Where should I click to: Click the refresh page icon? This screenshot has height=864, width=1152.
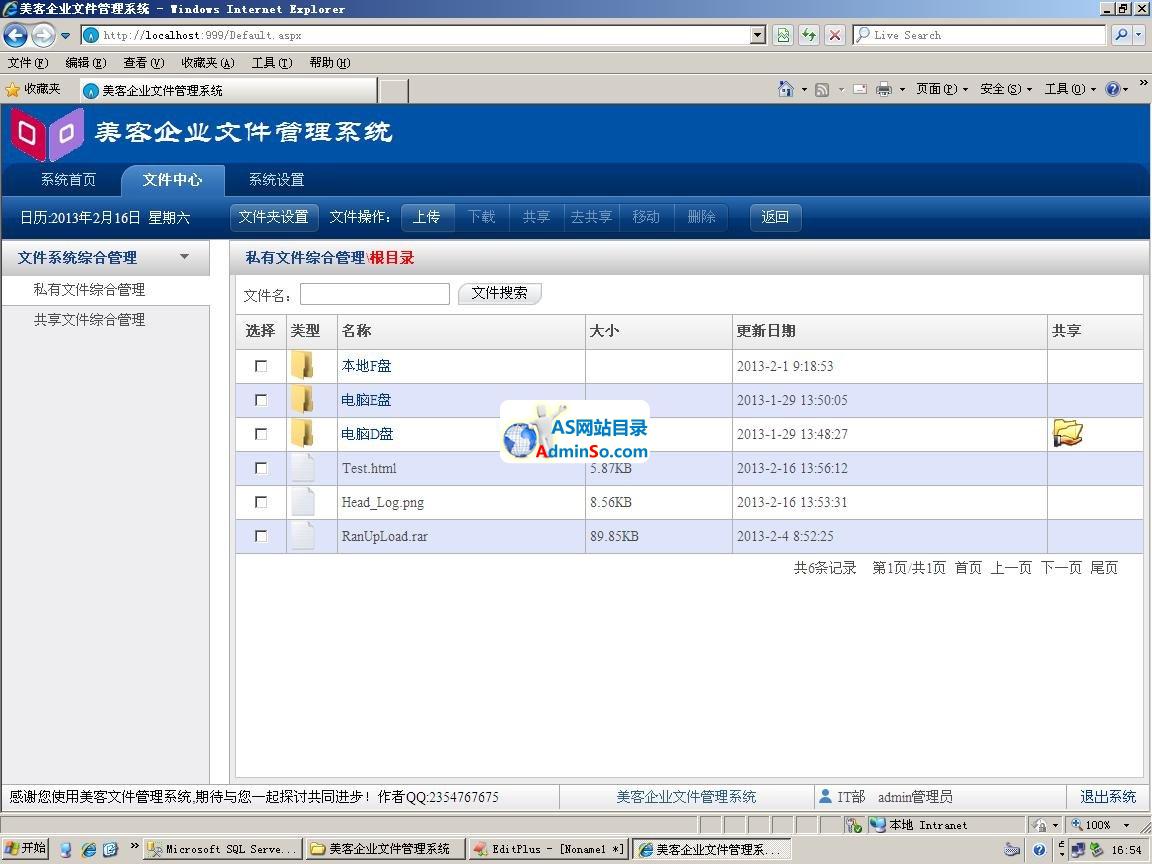click(x=809, y=35)
